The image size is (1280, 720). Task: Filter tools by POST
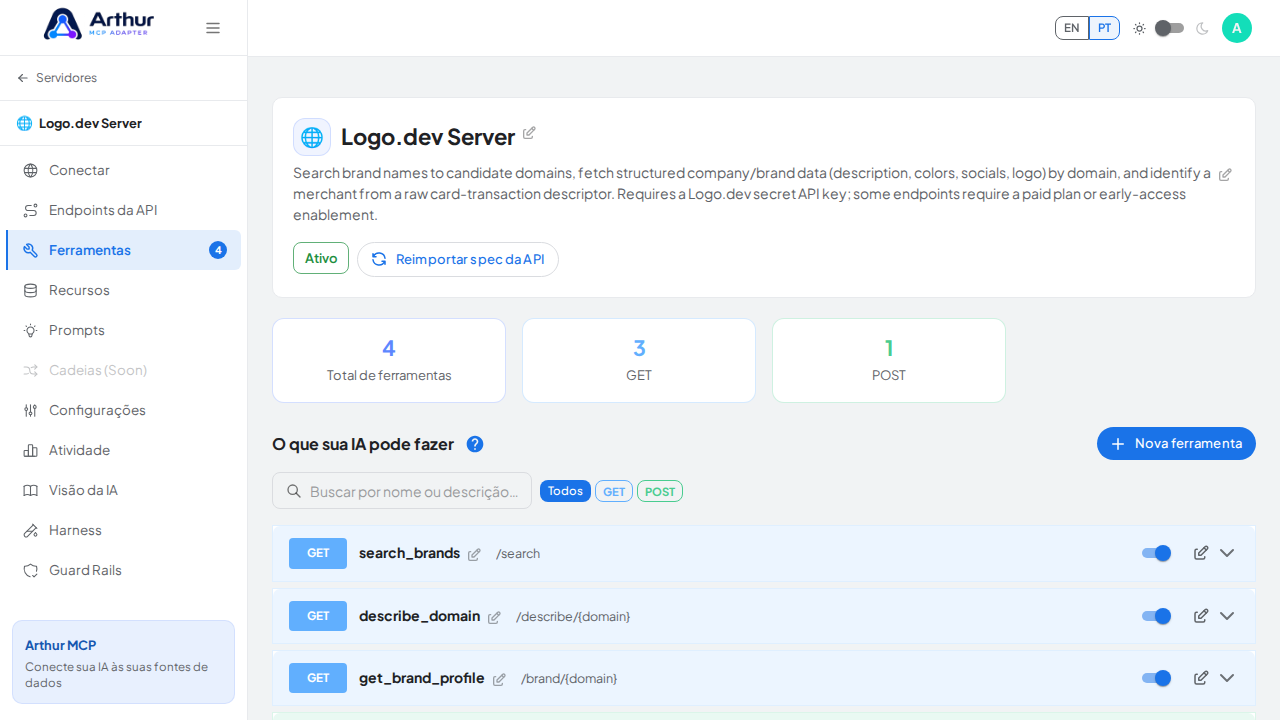coord(660,491)
